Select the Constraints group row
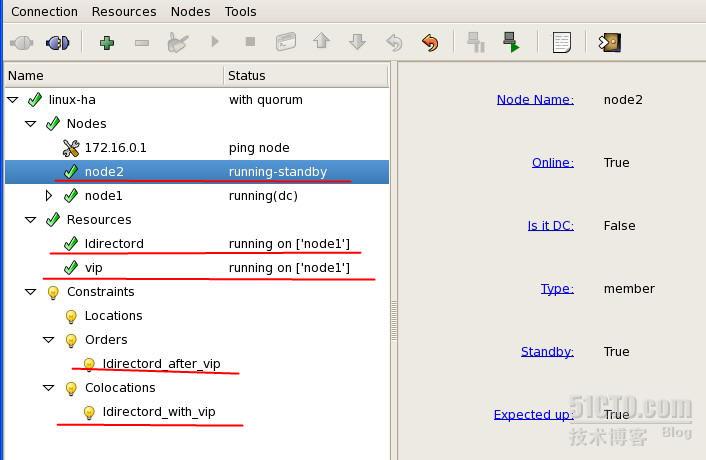The height and width of the screenshot is (460, 706). [x=197, y=292]
